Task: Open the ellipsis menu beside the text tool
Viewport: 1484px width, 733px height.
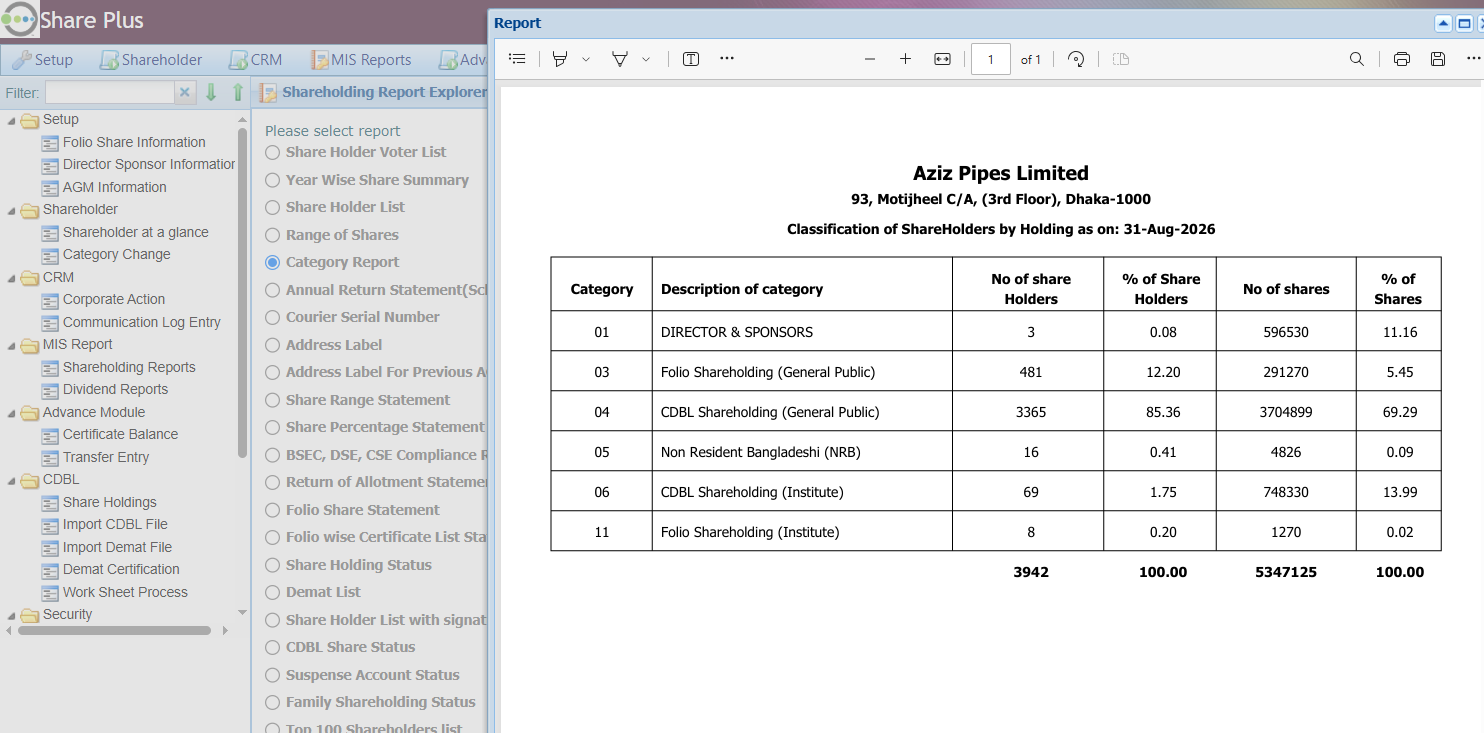Action: point(727,58)
